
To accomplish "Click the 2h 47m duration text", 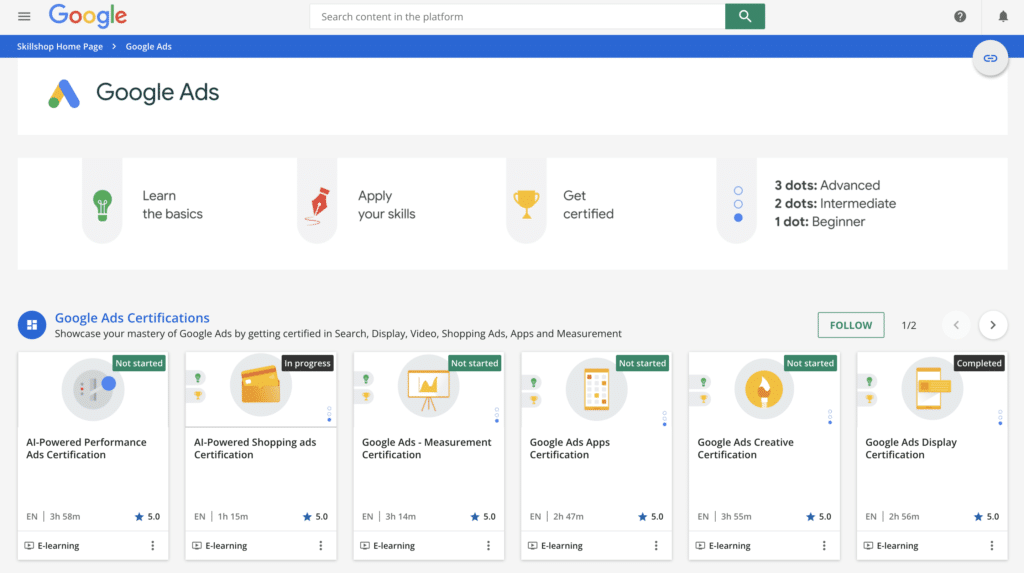I will coord(568,517).
